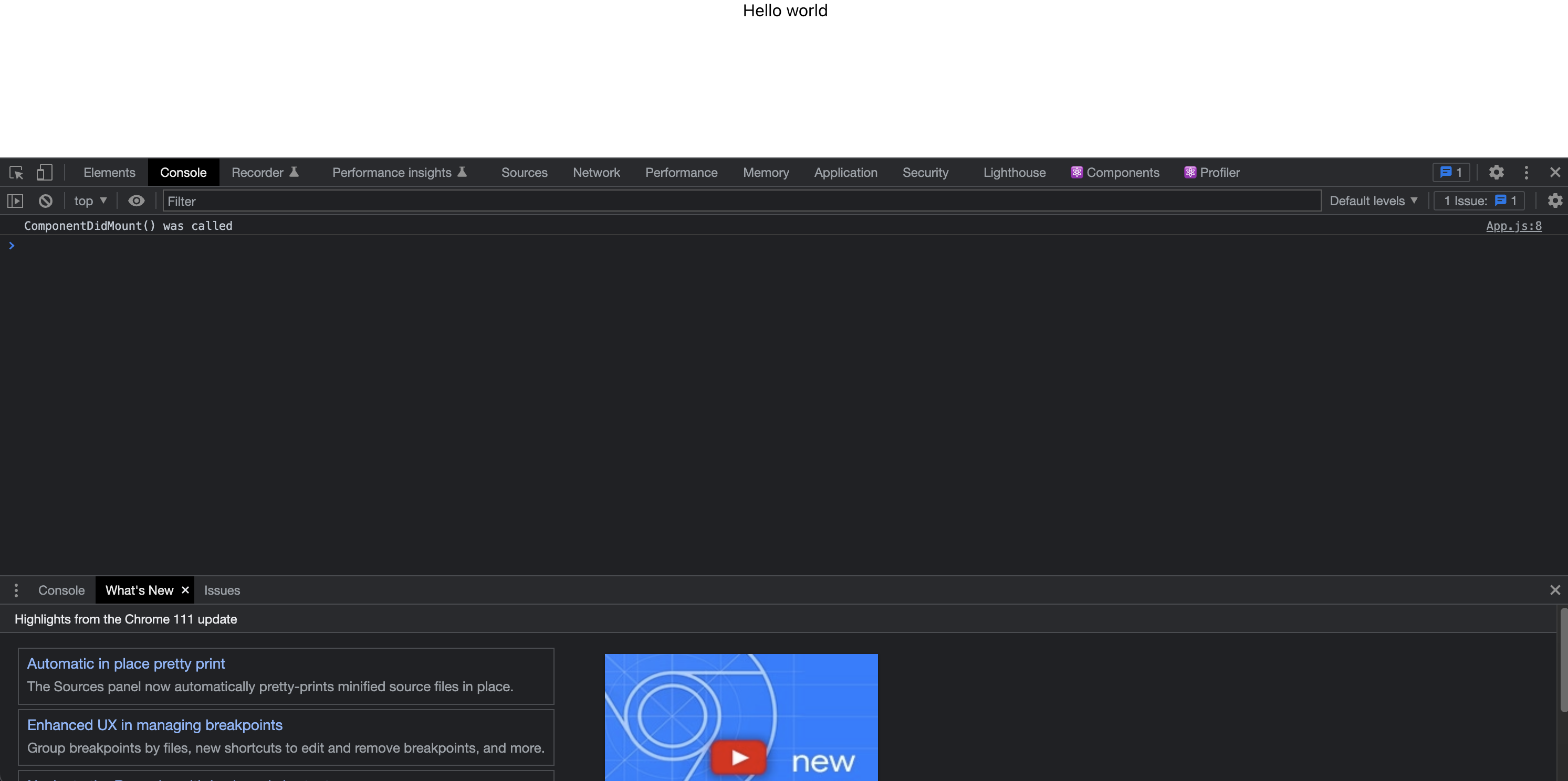
Task: Select the Console tab in the main toolbar
Action: 183,173
